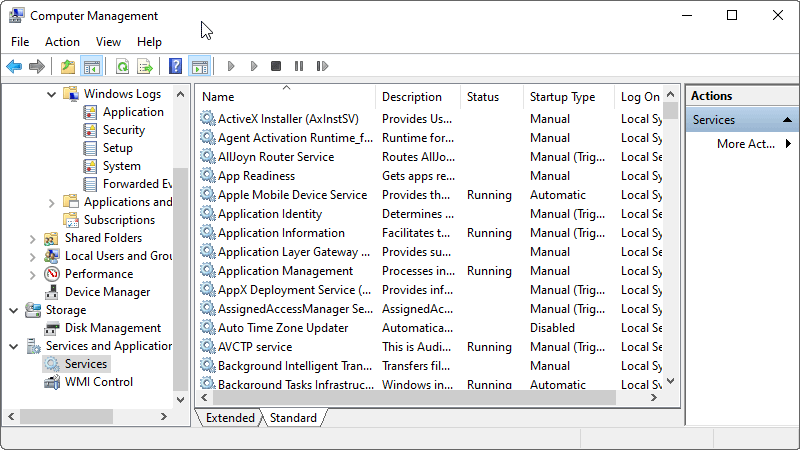Click More Actions in Actions pane
The image size is (800, 450).
pos(745,144)
